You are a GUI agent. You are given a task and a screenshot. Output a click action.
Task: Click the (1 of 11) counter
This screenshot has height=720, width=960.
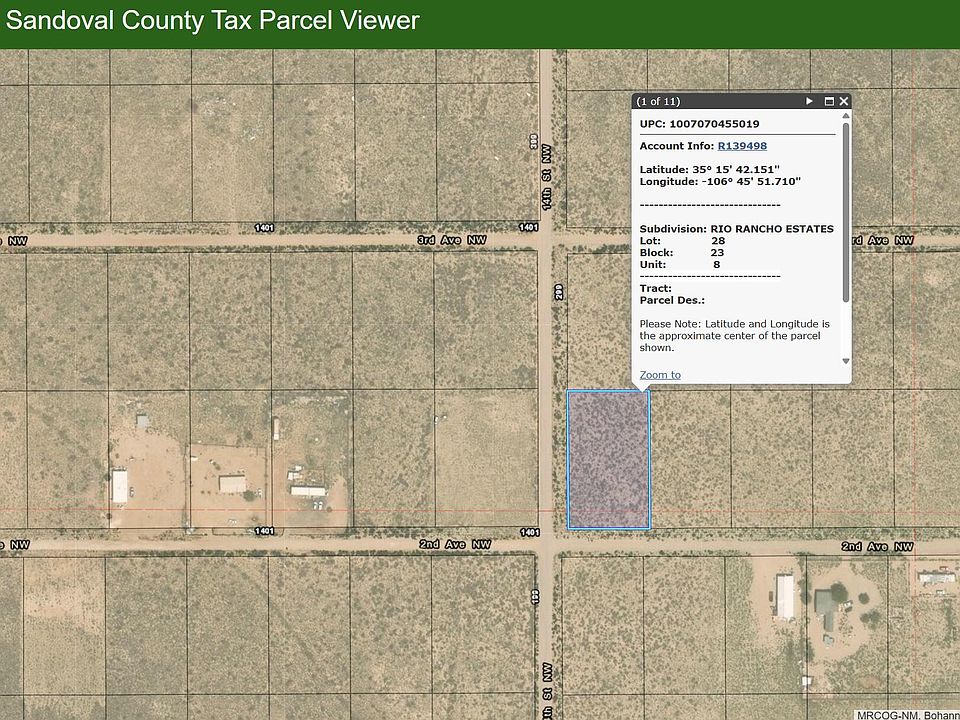tap(658, 101)
